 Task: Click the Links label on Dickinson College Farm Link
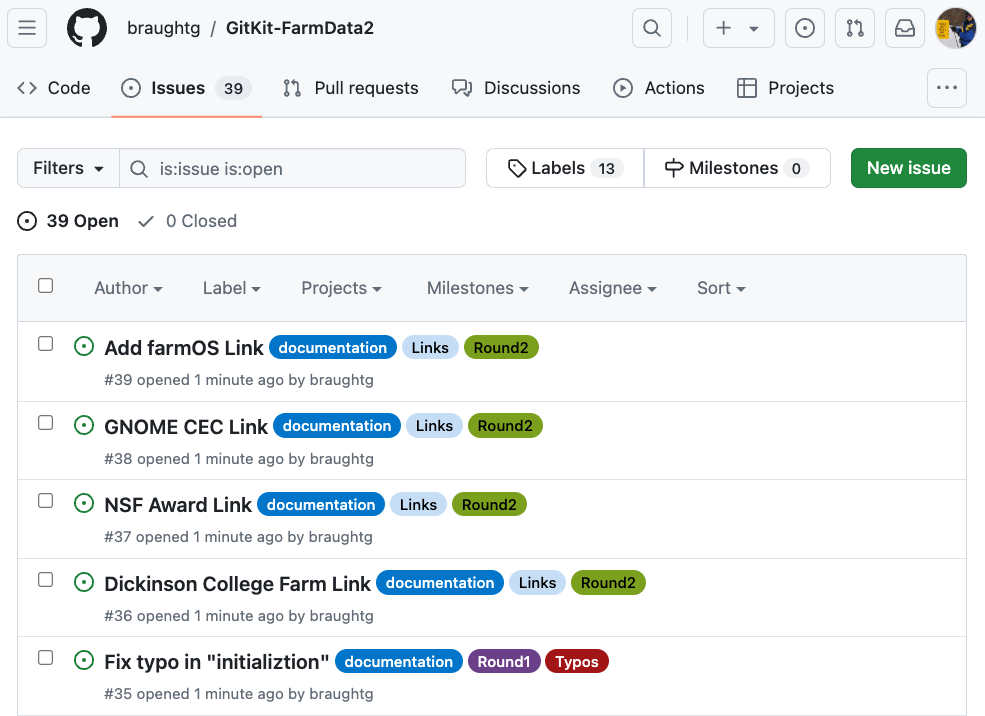click(x=537, y=583)
